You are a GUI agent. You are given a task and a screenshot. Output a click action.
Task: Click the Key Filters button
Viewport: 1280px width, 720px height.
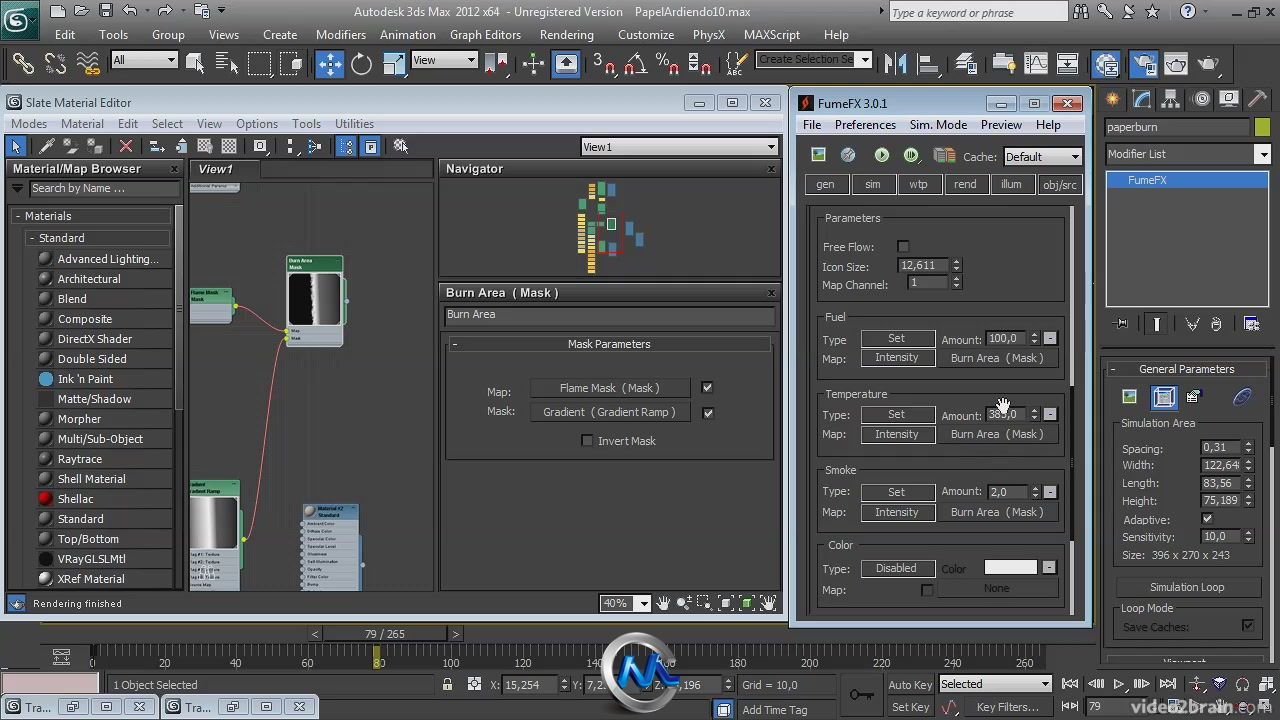point(1007,707)
